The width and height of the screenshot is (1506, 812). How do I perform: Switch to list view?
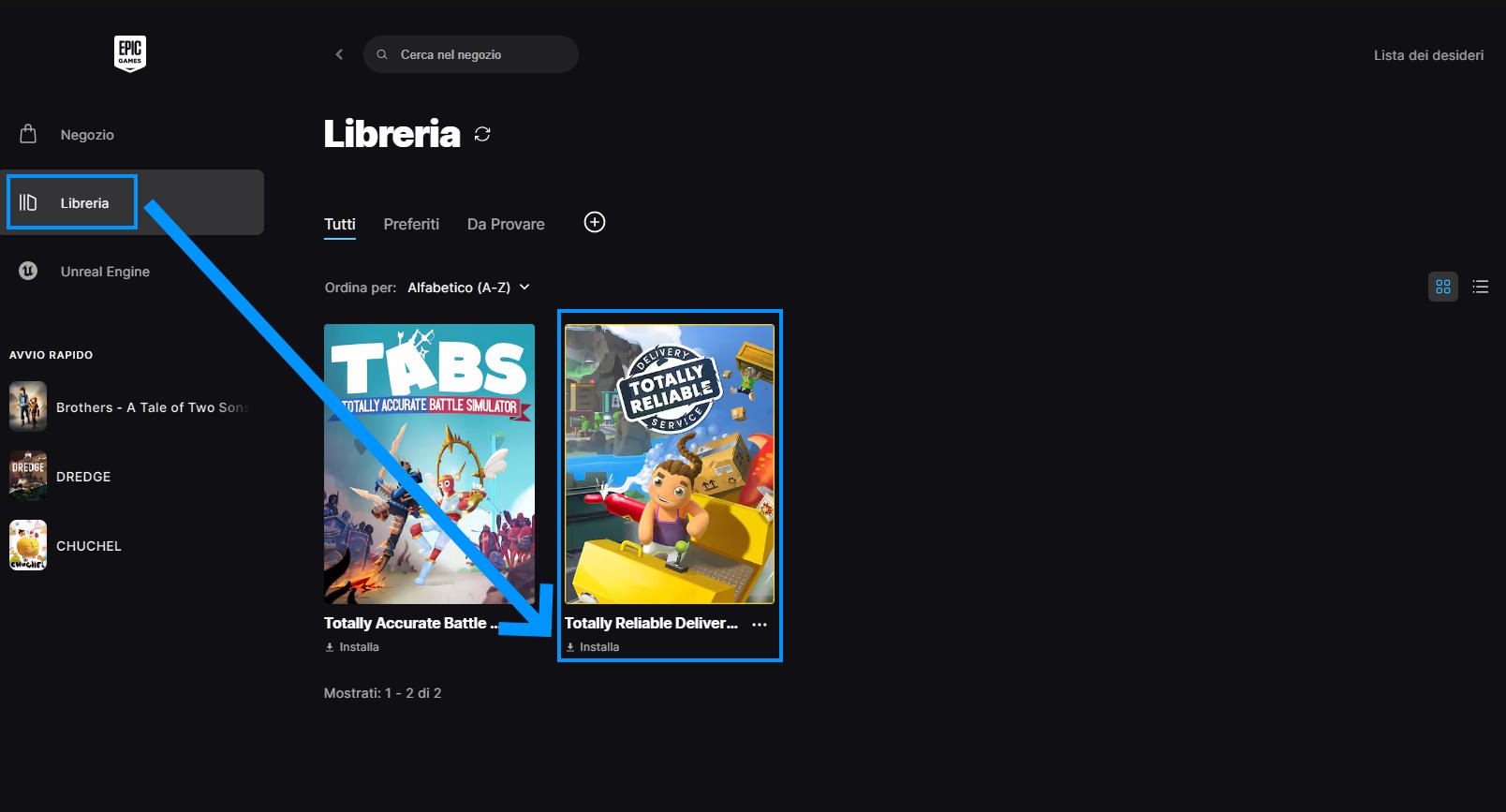(1481, 287)
